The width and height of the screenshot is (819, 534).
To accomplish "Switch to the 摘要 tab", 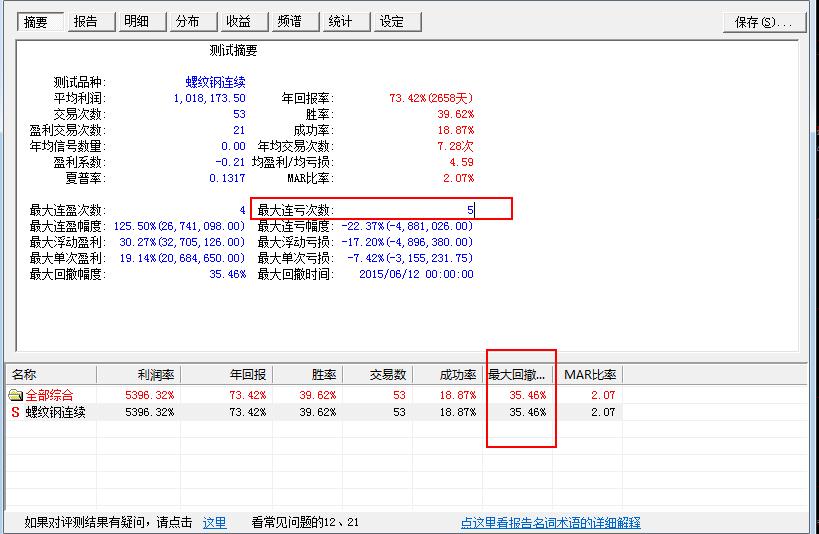I will click(40, 21).
